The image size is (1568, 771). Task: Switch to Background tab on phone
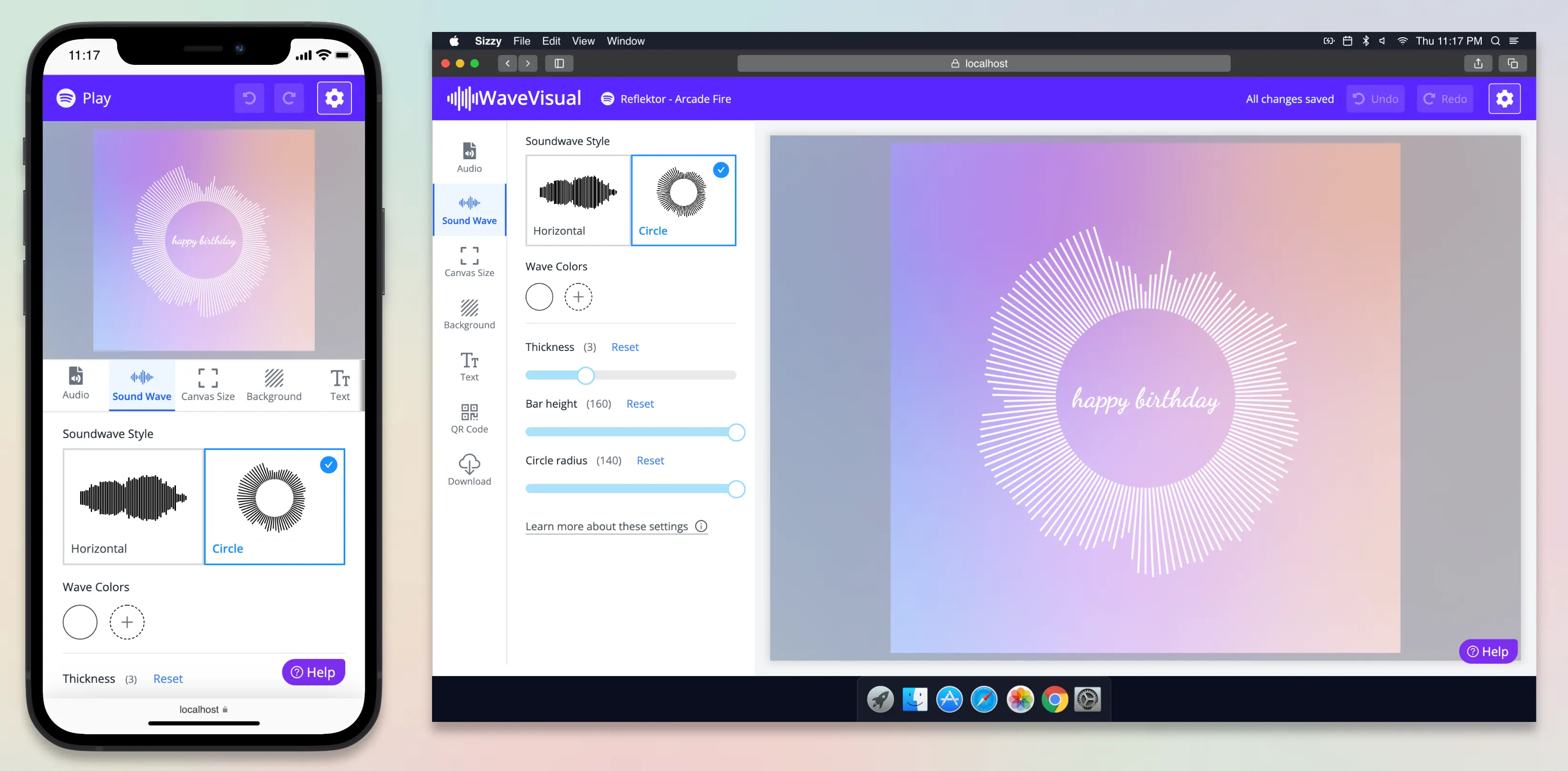coord(273,385)
